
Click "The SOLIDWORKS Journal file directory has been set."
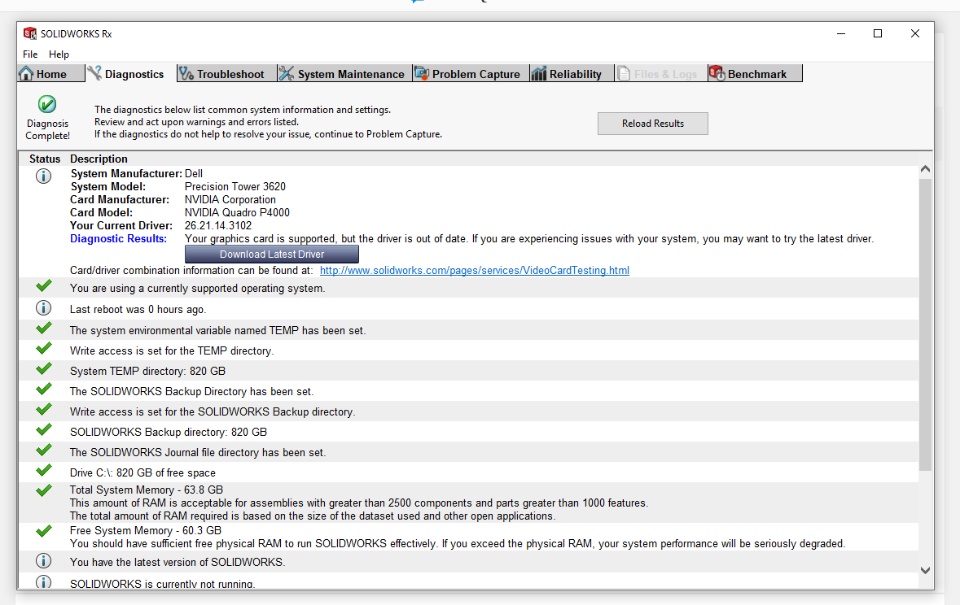[x=198, y=452]
